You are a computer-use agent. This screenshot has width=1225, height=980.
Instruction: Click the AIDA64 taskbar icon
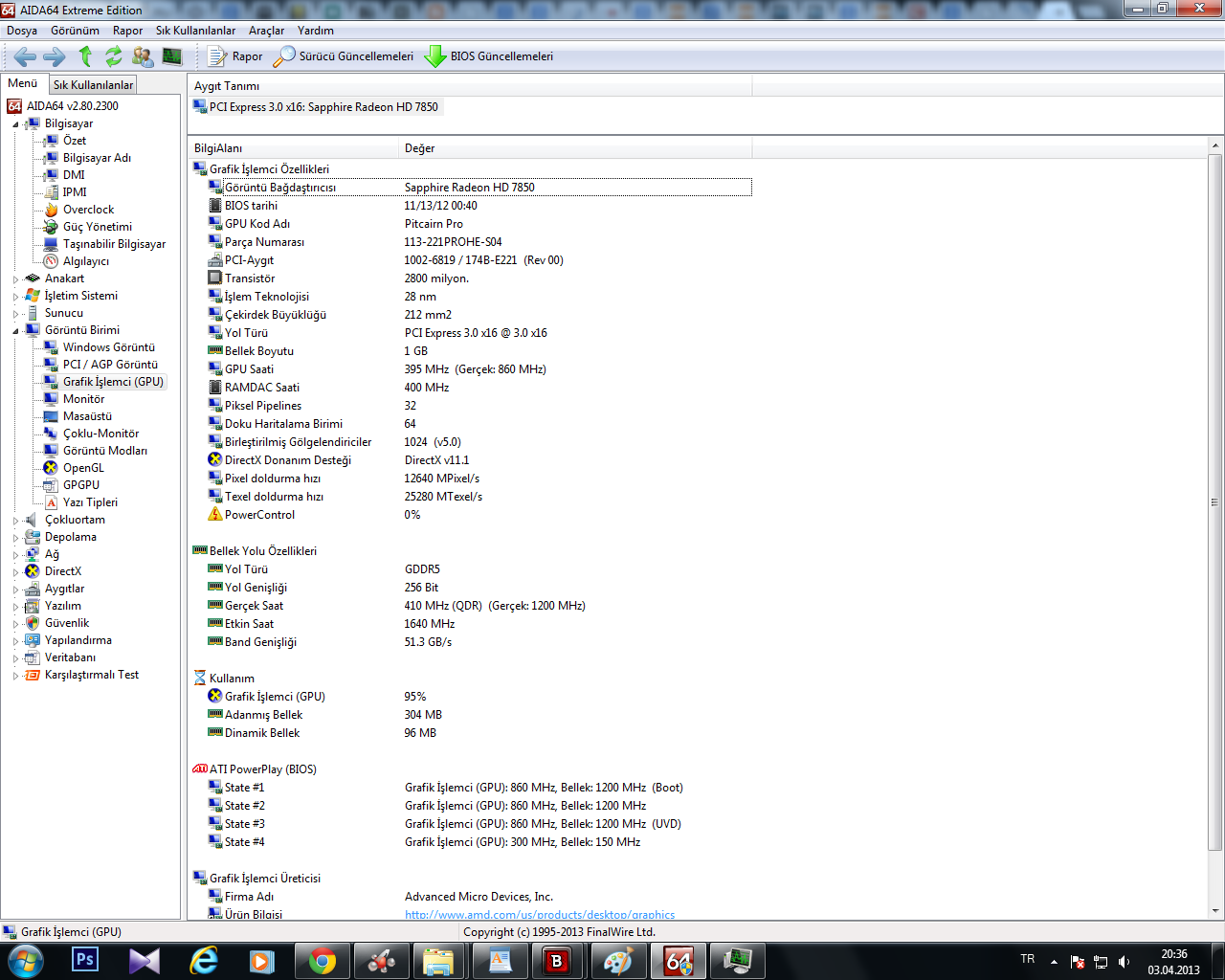679,961
